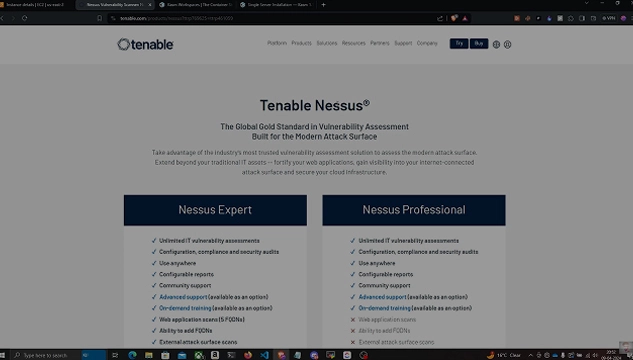Click the Tenable logo
633x360 pixels.
point(145,44)
